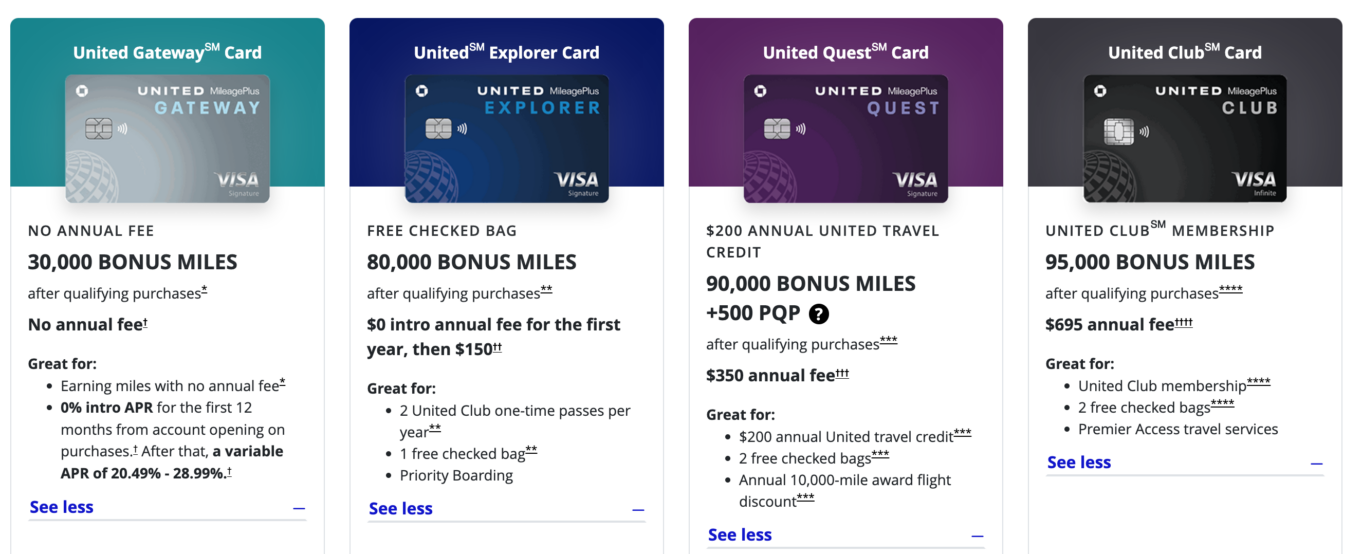The image size is (1362, 554).
Task: Click United Gateway Card title header
Action: pos(167,52)
